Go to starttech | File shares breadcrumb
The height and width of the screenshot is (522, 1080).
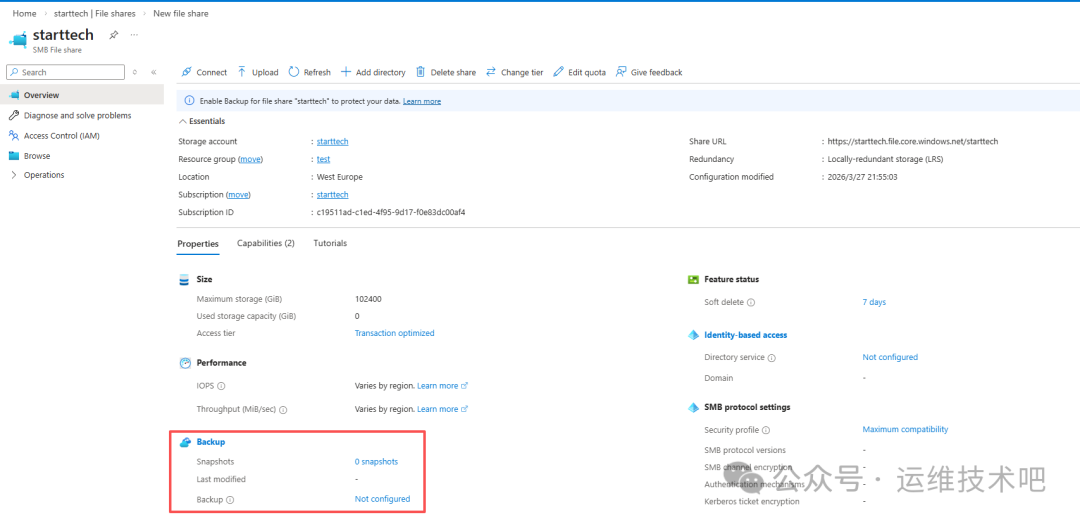coord(96,13)
